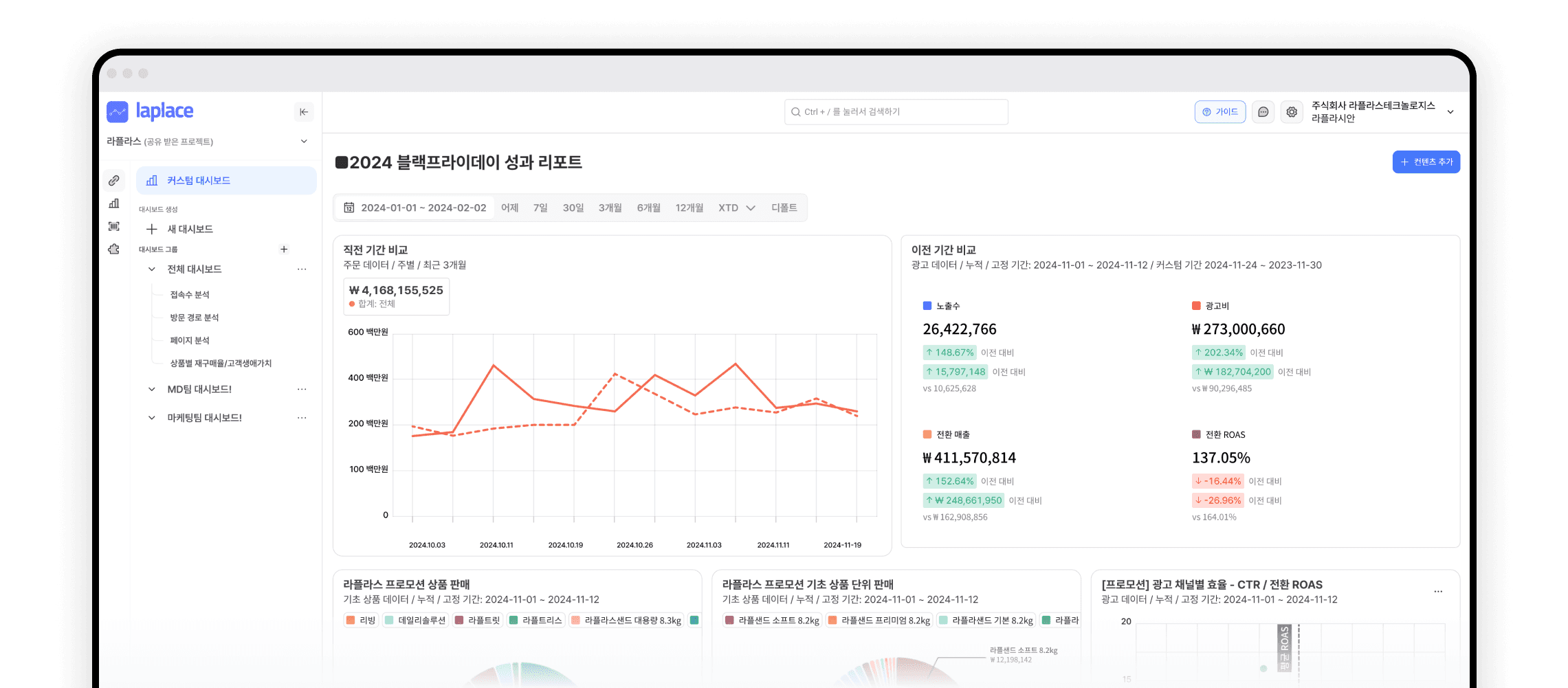Toggle the 데일리솔루션 legend item

tap(415, 620)
